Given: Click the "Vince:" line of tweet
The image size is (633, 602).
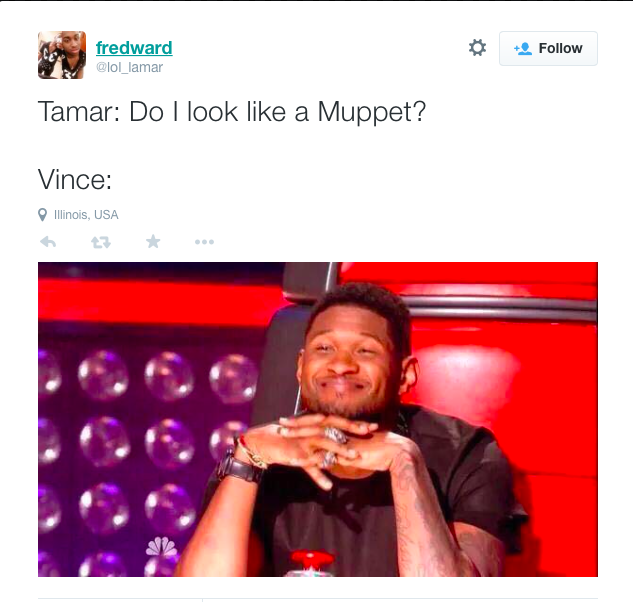Looking at the screenshot, I should coord(75,180).
